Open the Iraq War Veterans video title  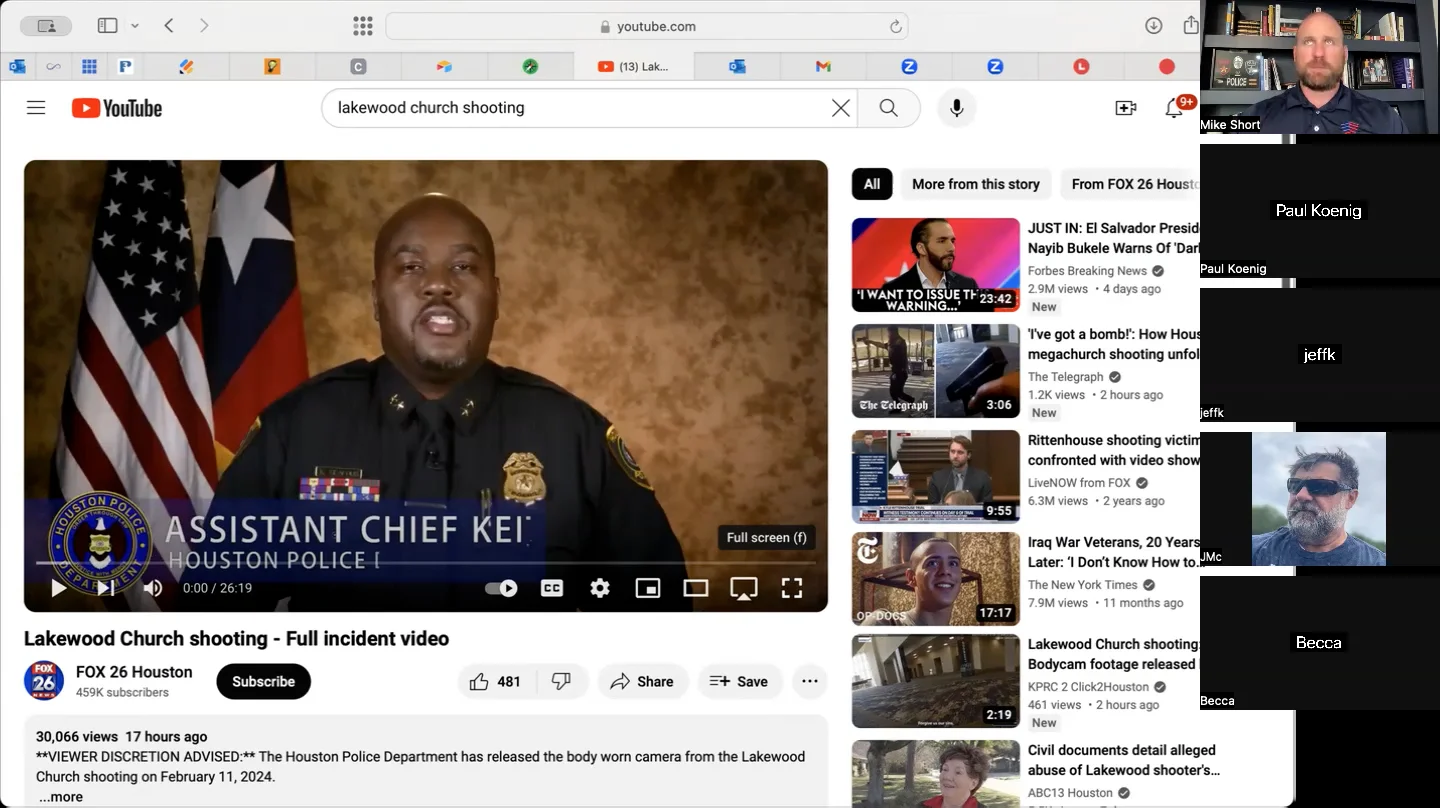pos(1114,552)
